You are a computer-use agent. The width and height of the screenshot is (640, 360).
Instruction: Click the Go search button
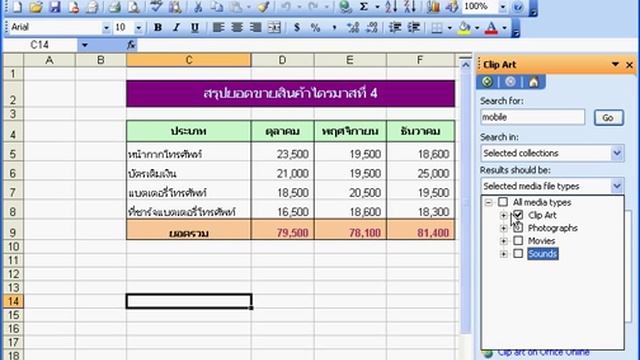click(608, 118)
